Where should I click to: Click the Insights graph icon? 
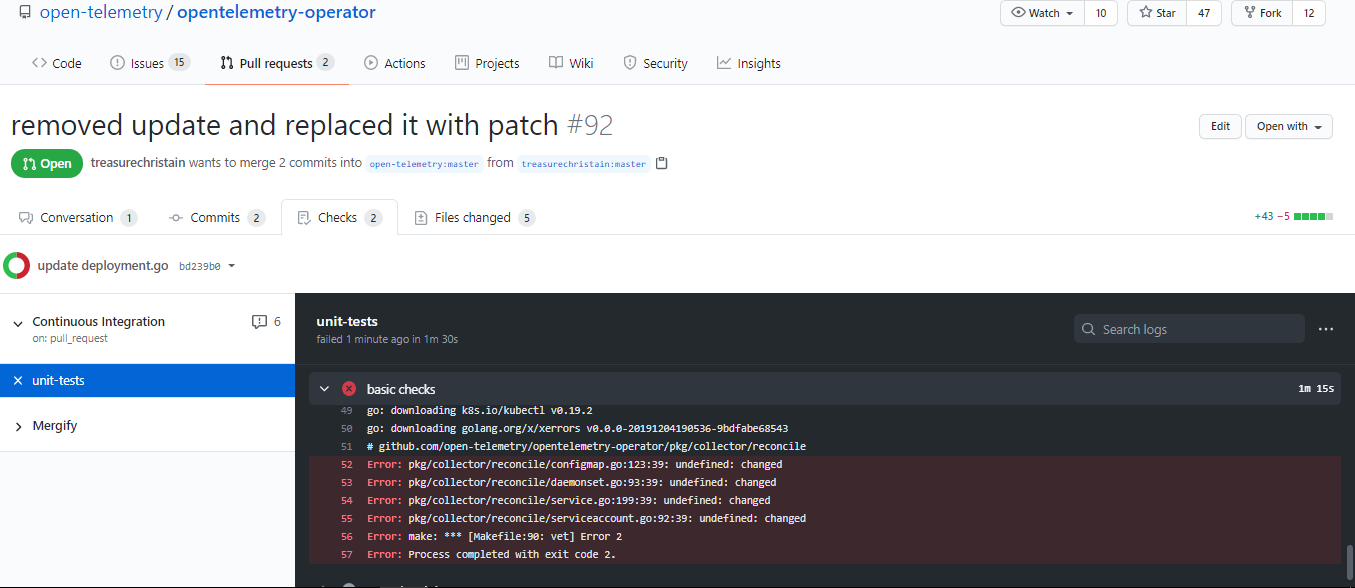click(724, 63)
